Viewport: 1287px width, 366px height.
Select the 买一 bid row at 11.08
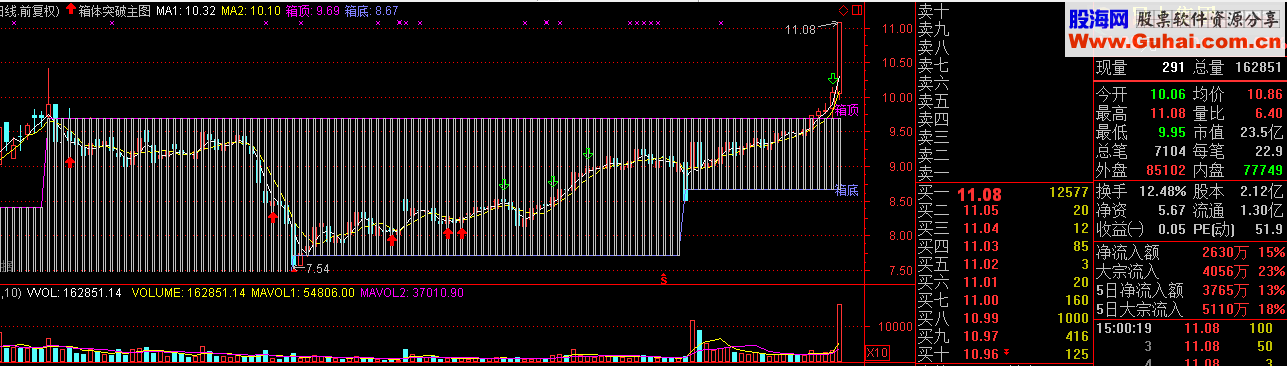(1003, 192)
